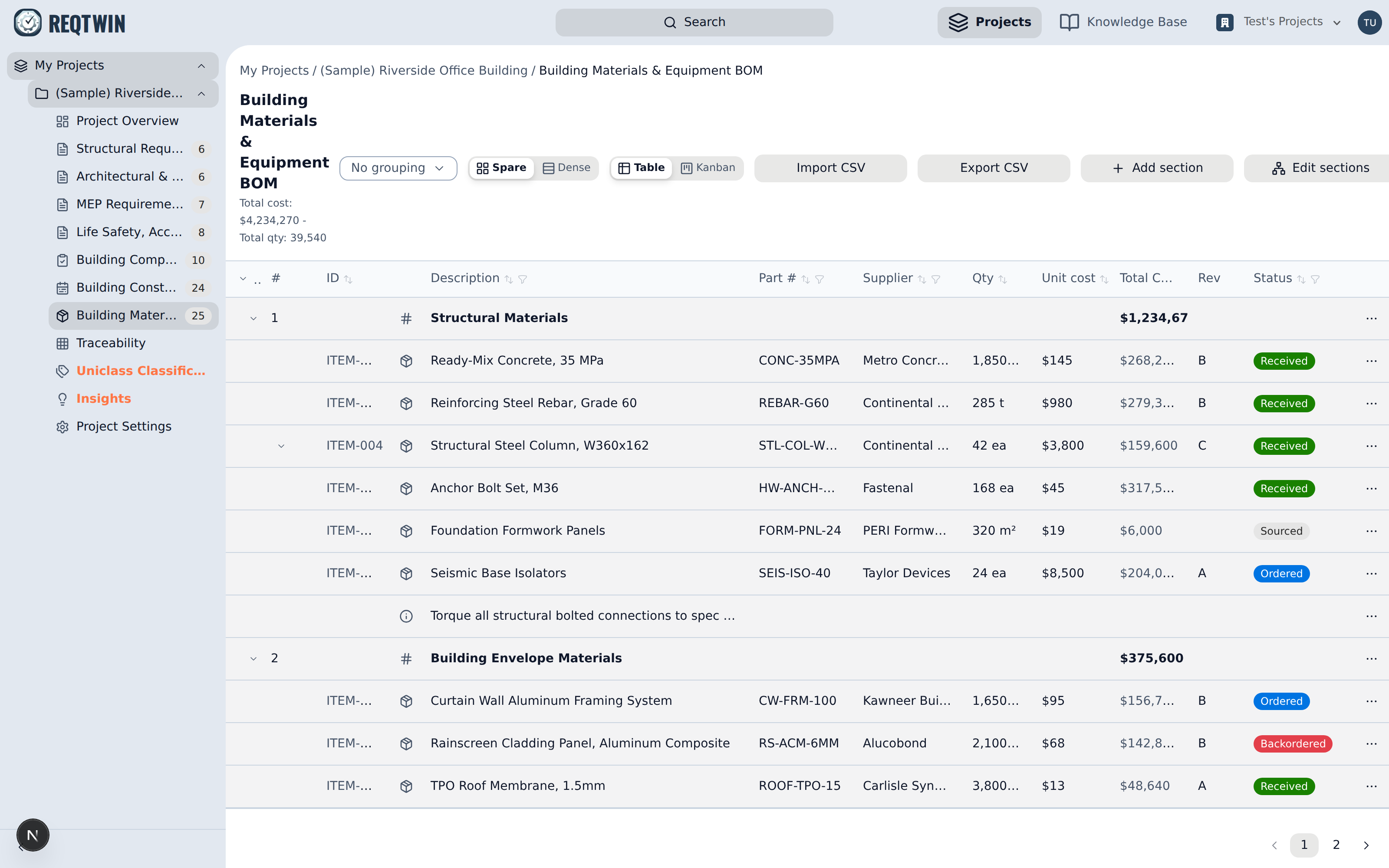Open Uniclass Classification in sidebar

click(x=133, y=371)
